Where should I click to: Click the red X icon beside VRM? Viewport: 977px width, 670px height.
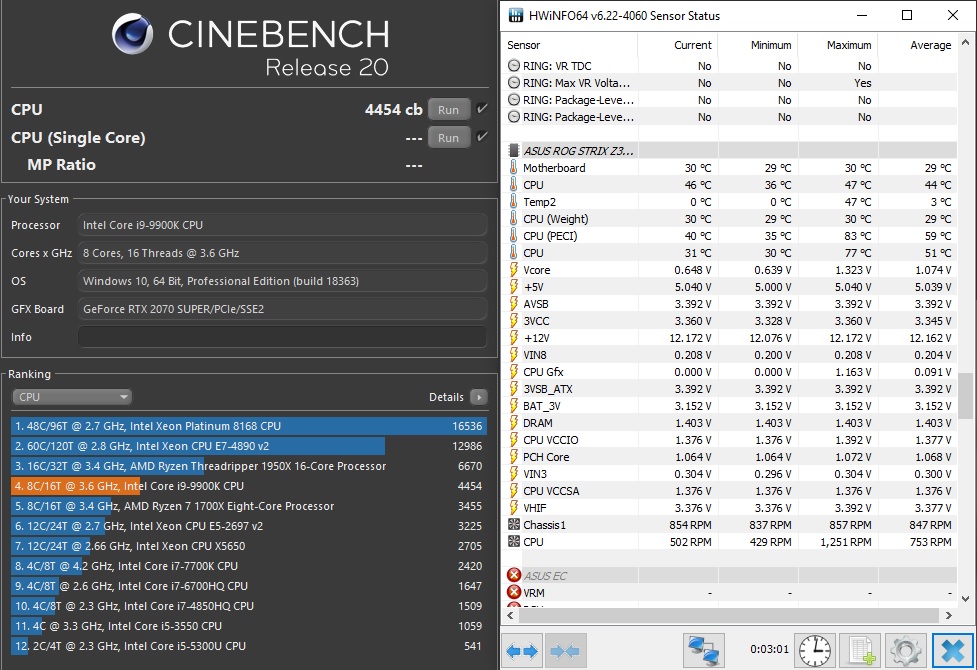(514, 592)
